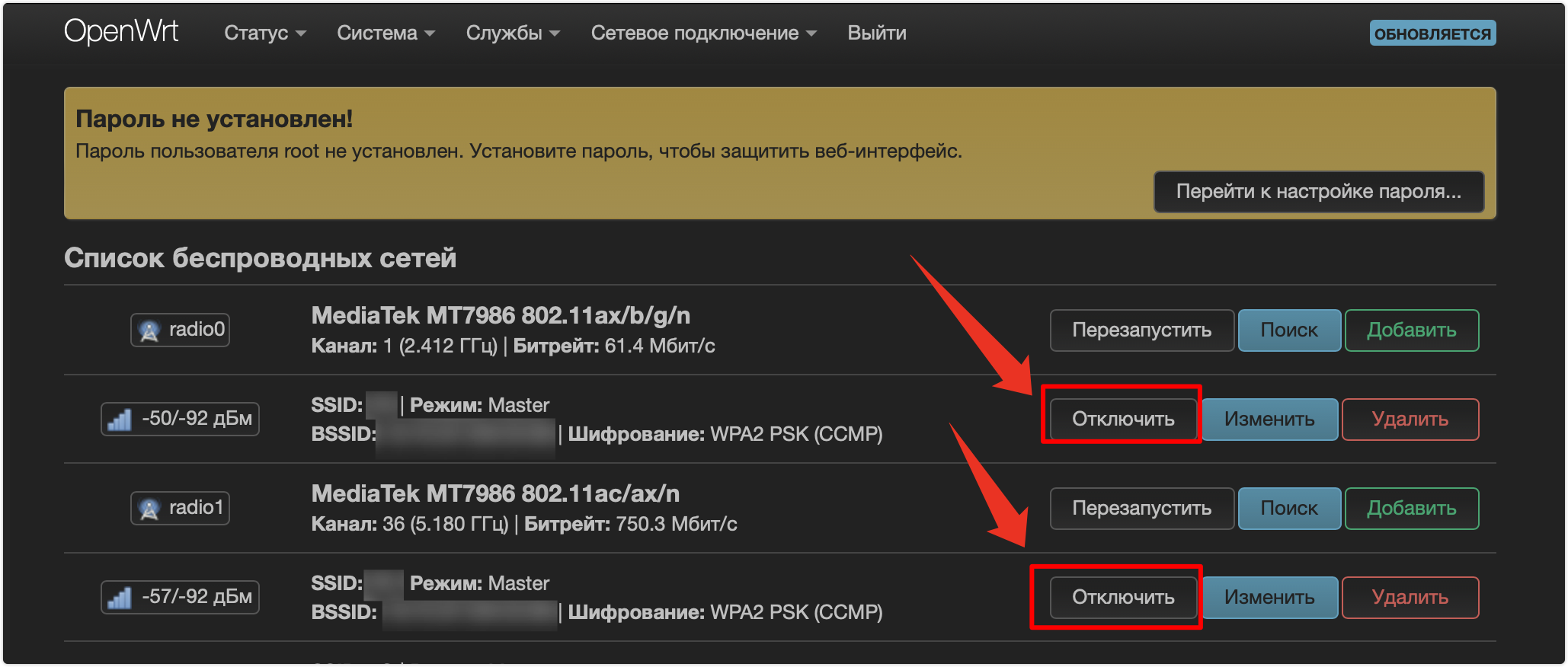
Task: Open the Система dropdown menu
Action: click(x=386, y=33)
